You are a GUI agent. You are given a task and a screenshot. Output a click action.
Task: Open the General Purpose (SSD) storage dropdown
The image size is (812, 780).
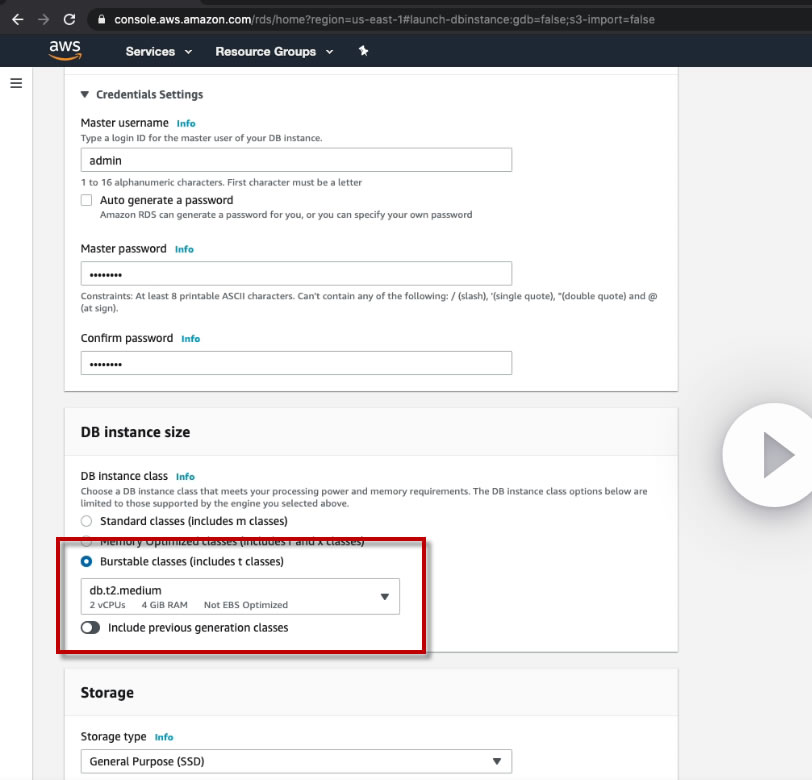[x=296, y=761]
